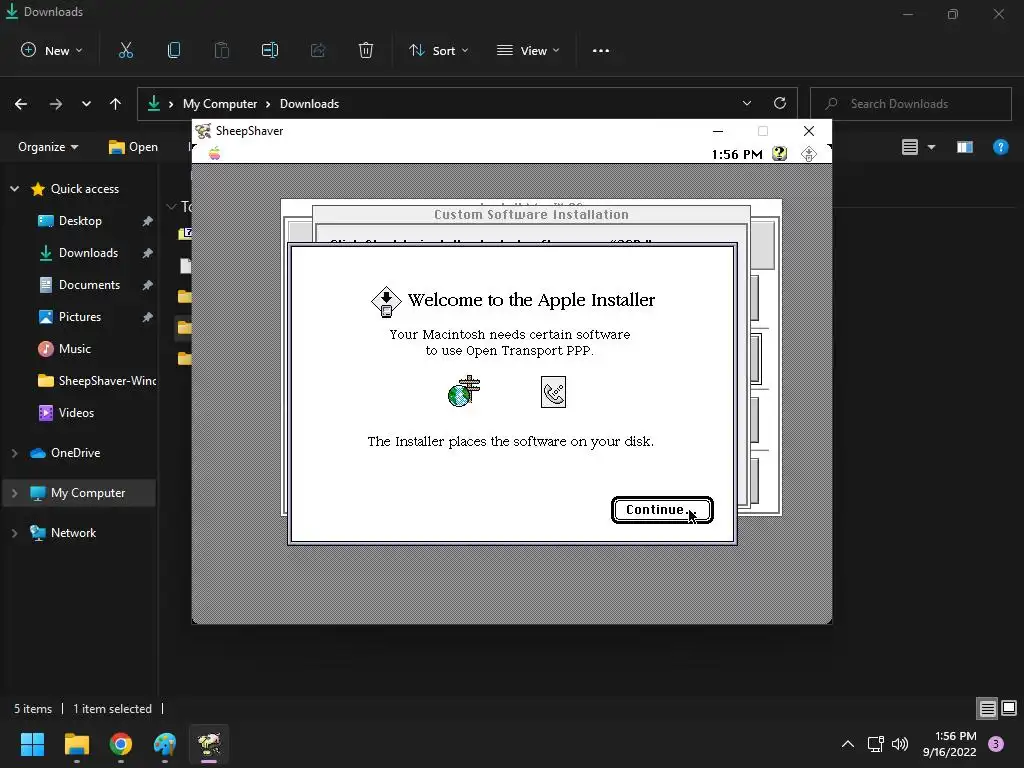Open the Explorer help icon
The height and width of the screenshot is (768, 1024).
[1000, 147]
